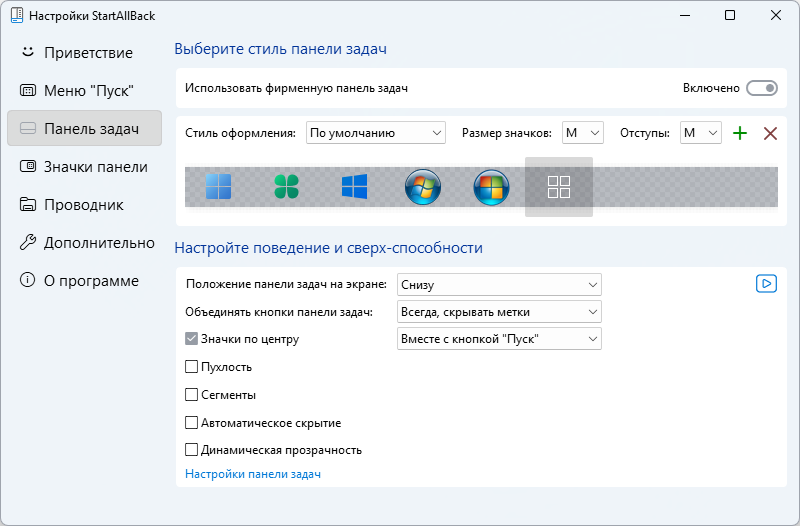Open the Стиль оформления dropdown

point(376,133)
